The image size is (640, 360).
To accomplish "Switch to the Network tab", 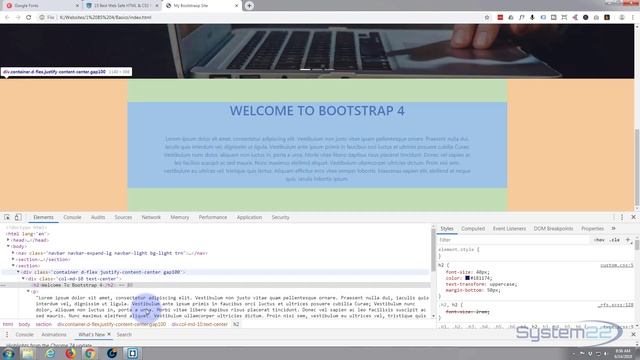I will point(151,217).
